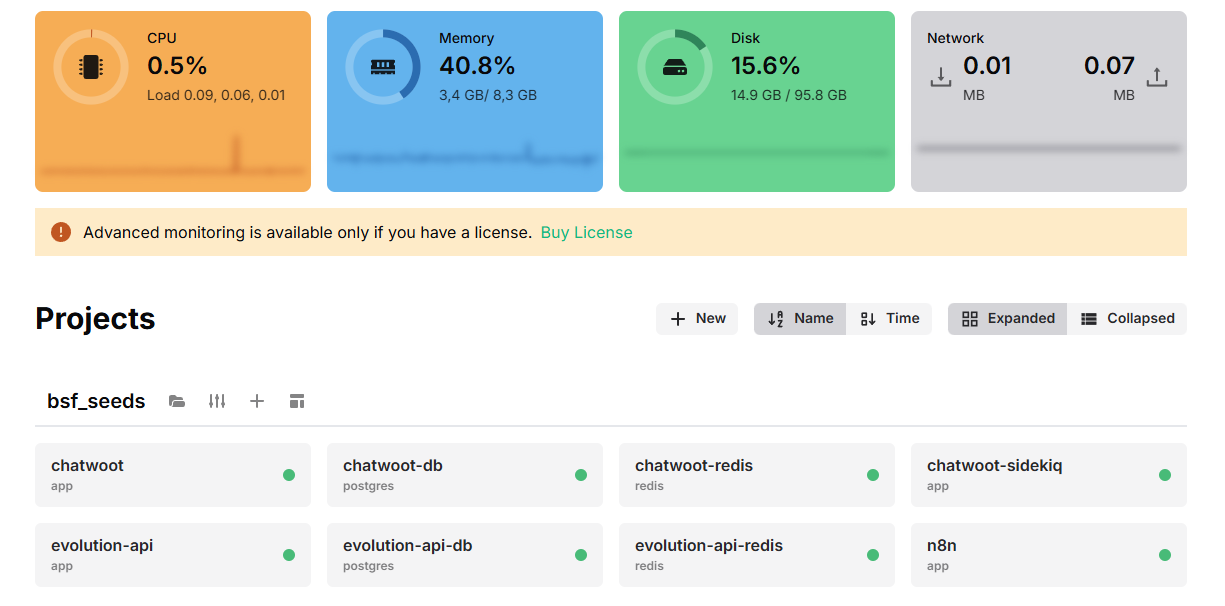This screenshot has width=1225, height=606.
Task: Open the evolution-api-db postgres service
Action: (465, 555)
